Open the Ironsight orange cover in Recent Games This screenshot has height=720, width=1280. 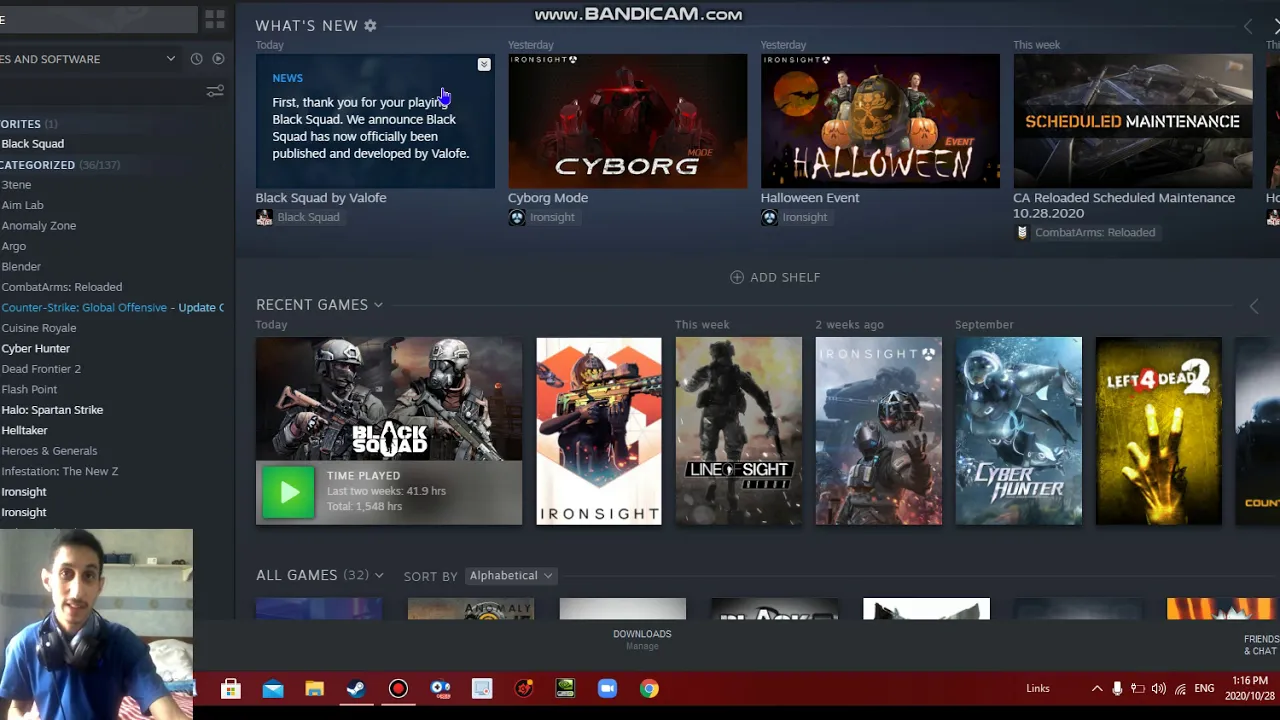(599, 431)
